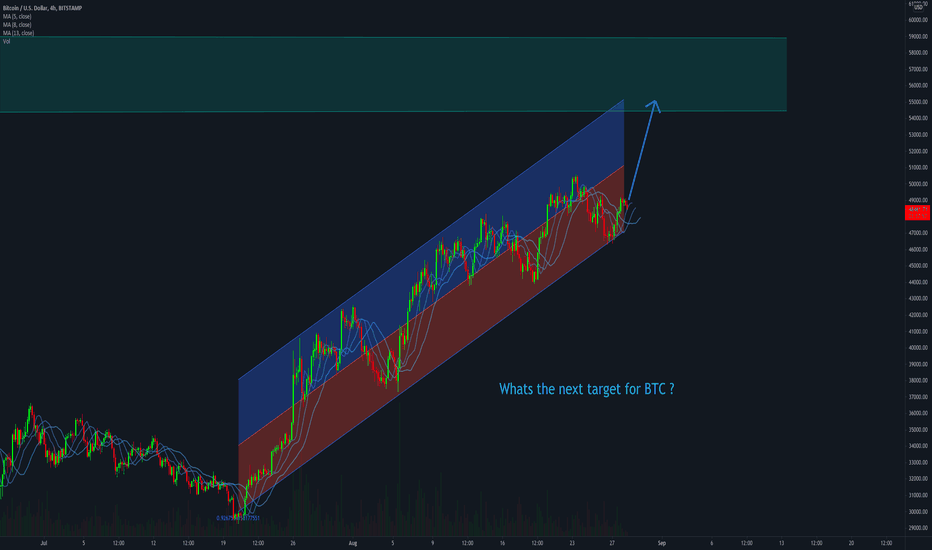This screenshot has width=932, height=550.
Task: Click the 16 date label on time axis
Action: [x=502, y=543]
